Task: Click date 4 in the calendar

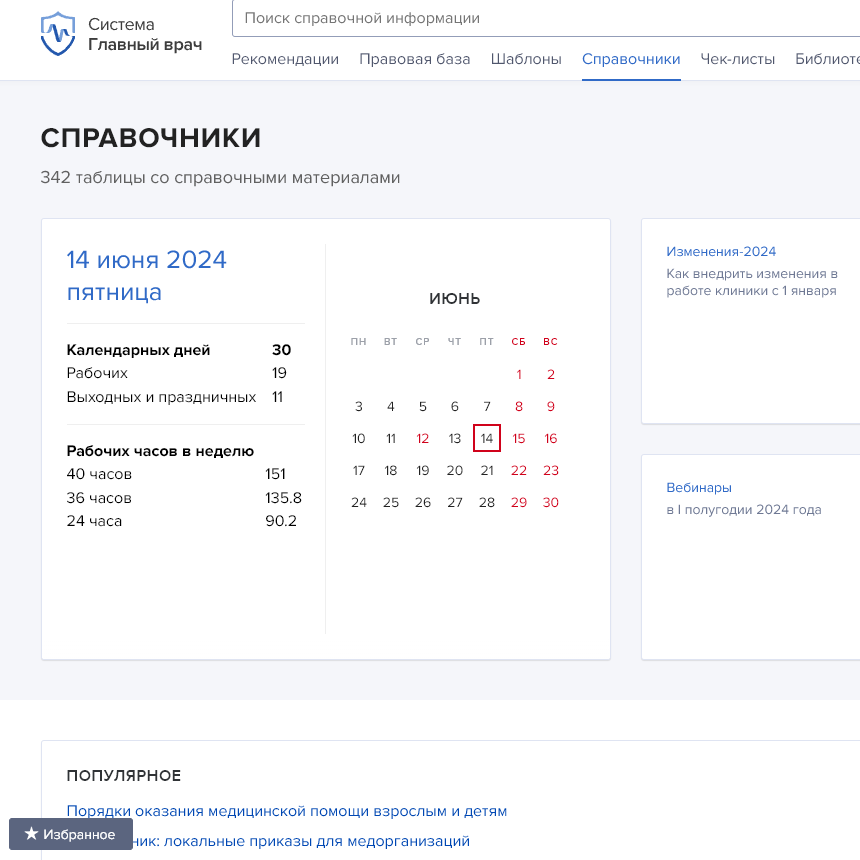Action: pyautogui.click(x=391, y=406)
